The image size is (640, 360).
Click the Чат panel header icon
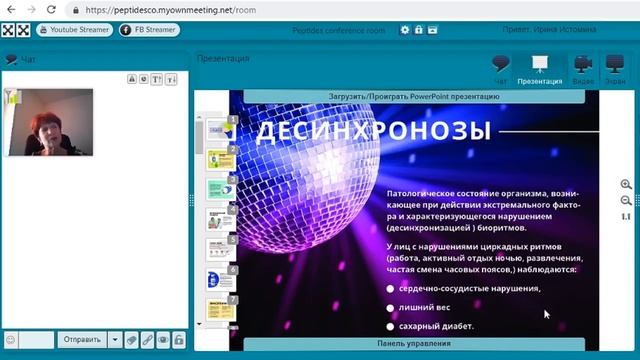pyautogui.click(x=11, y=60)
